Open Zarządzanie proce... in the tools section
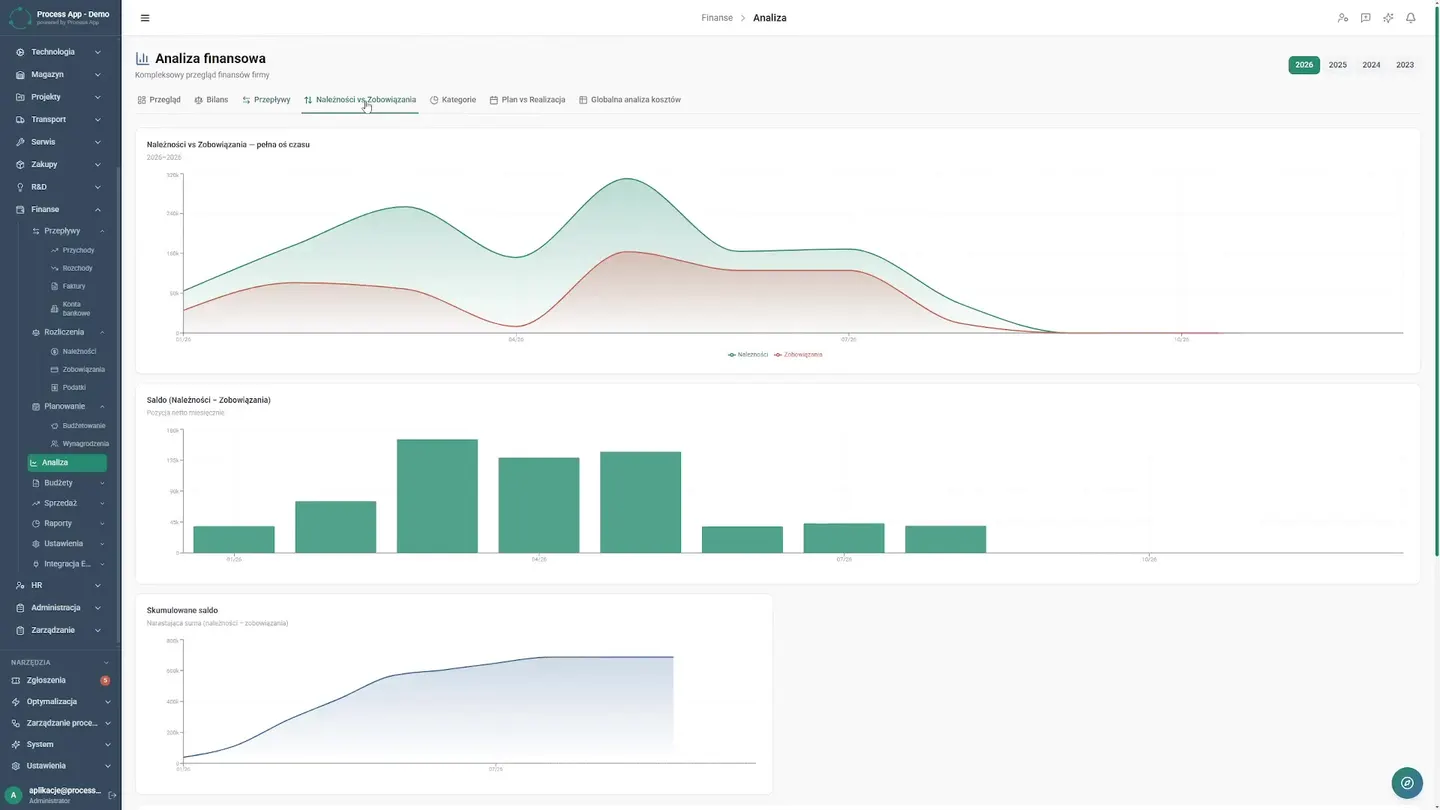The width and height of the screenshot is (1440, 810). point(61,723)
